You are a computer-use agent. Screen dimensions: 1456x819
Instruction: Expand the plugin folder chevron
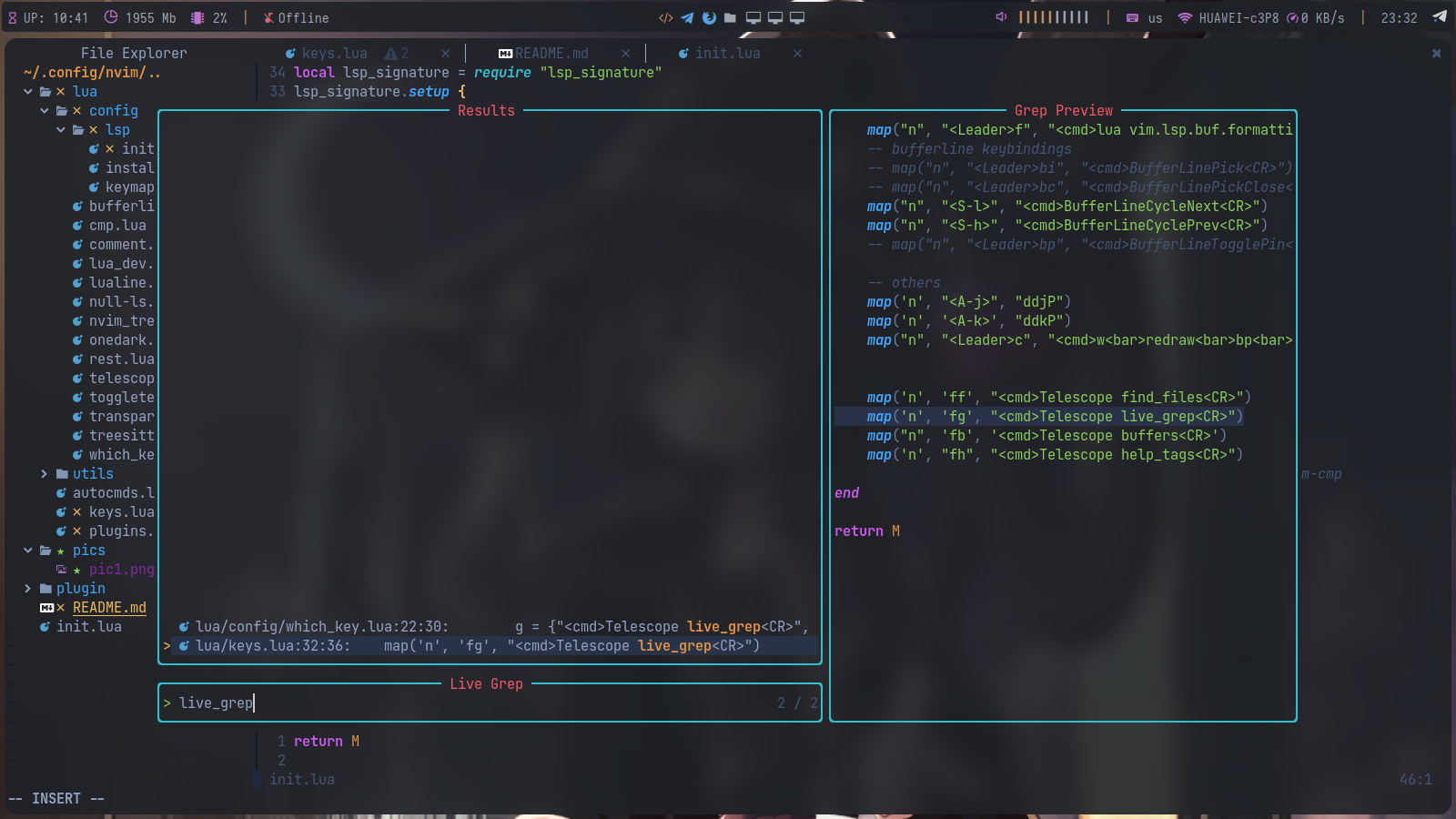pyautogui.click(x=28, y=589)
